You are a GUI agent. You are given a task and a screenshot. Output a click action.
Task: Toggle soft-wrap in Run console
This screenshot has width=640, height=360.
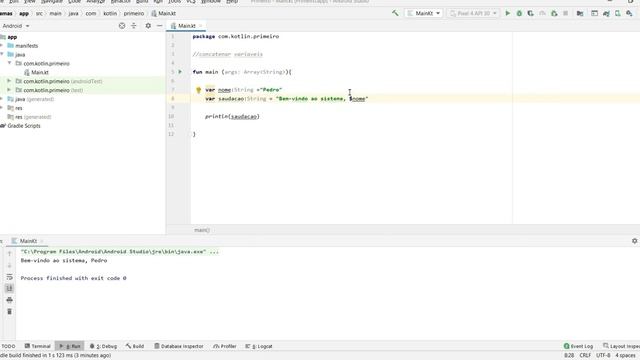pyautogui.click(x=9, y=277)
